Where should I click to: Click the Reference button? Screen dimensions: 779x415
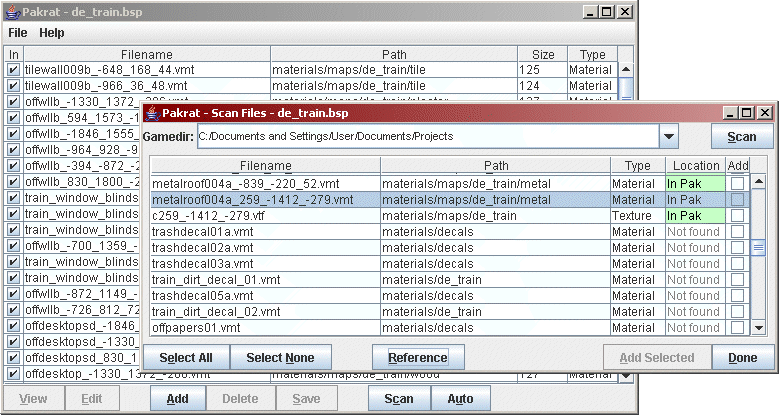pos(418,358)
